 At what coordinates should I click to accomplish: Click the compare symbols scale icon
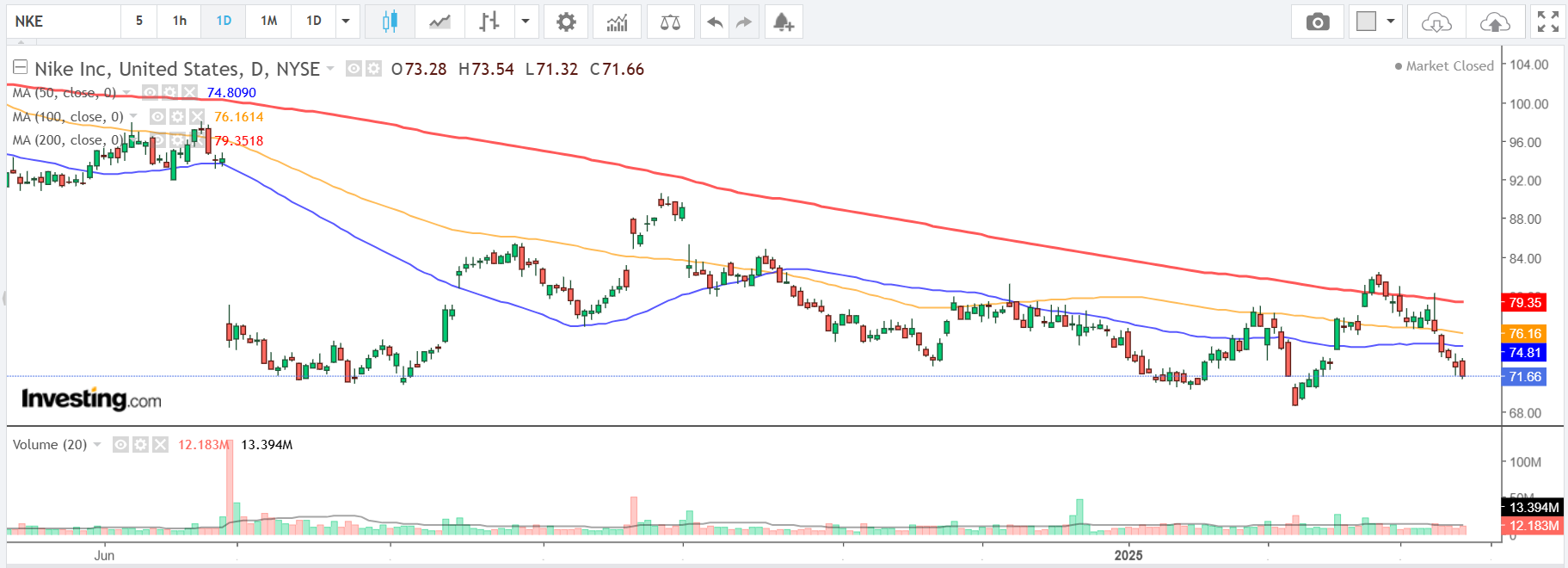click(670, 22)
